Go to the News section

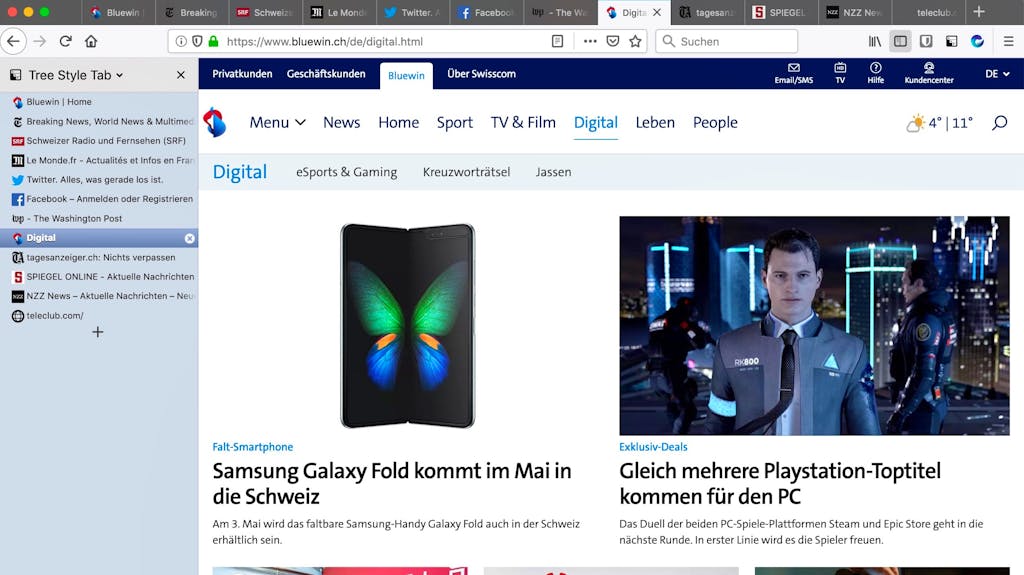(342, 123)
